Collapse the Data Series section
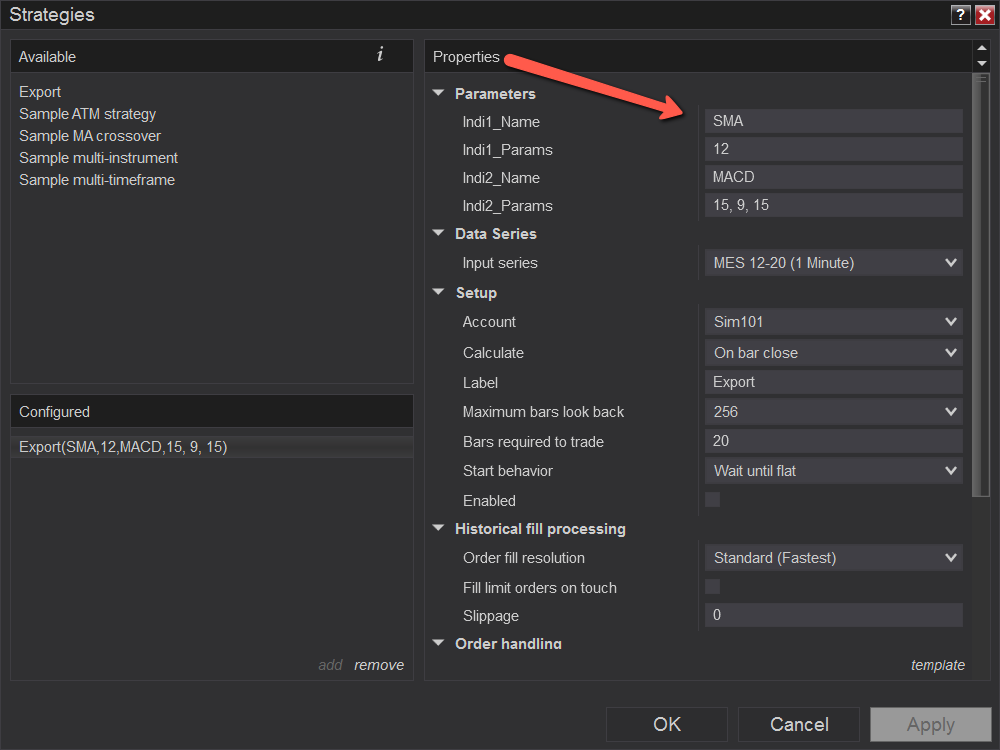 (438, 233)
